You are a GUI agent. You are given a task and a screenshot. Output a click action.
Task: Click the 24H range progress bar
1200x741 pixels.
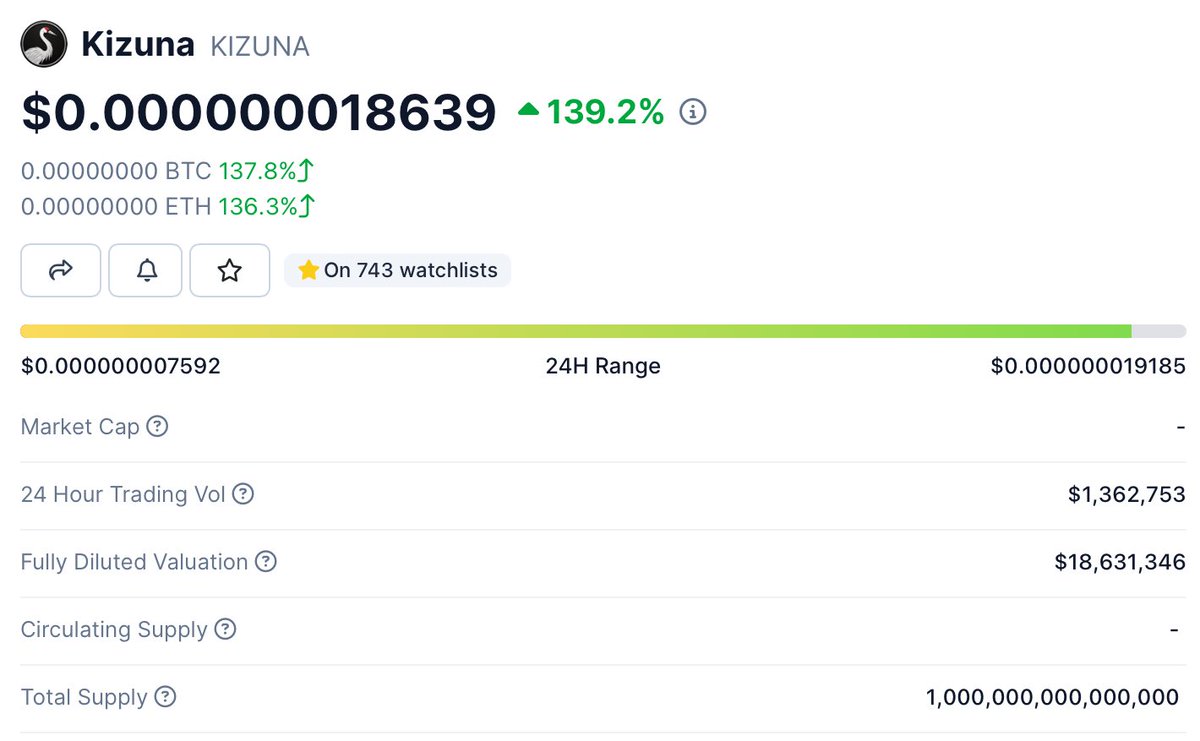(x=603, y=331)
